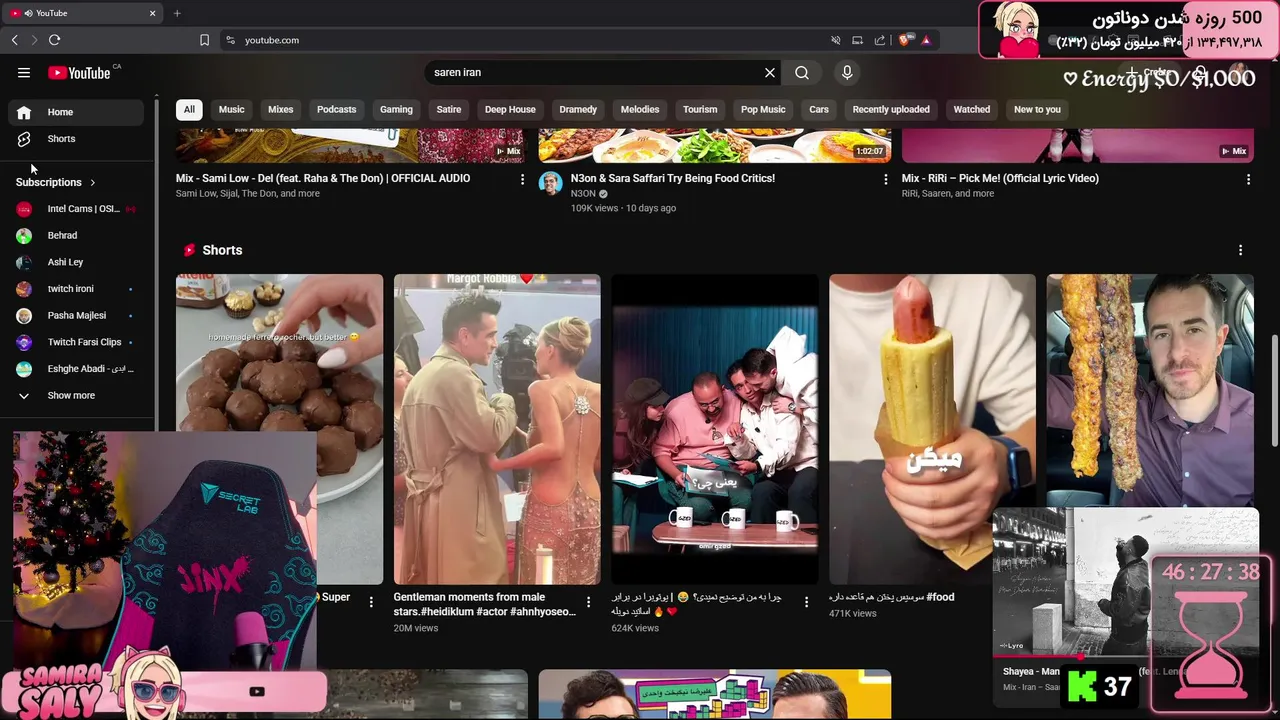Select the New to you filter chip
The width and height of the screenshot is (1280, 720).
(x=1037, y=110)
